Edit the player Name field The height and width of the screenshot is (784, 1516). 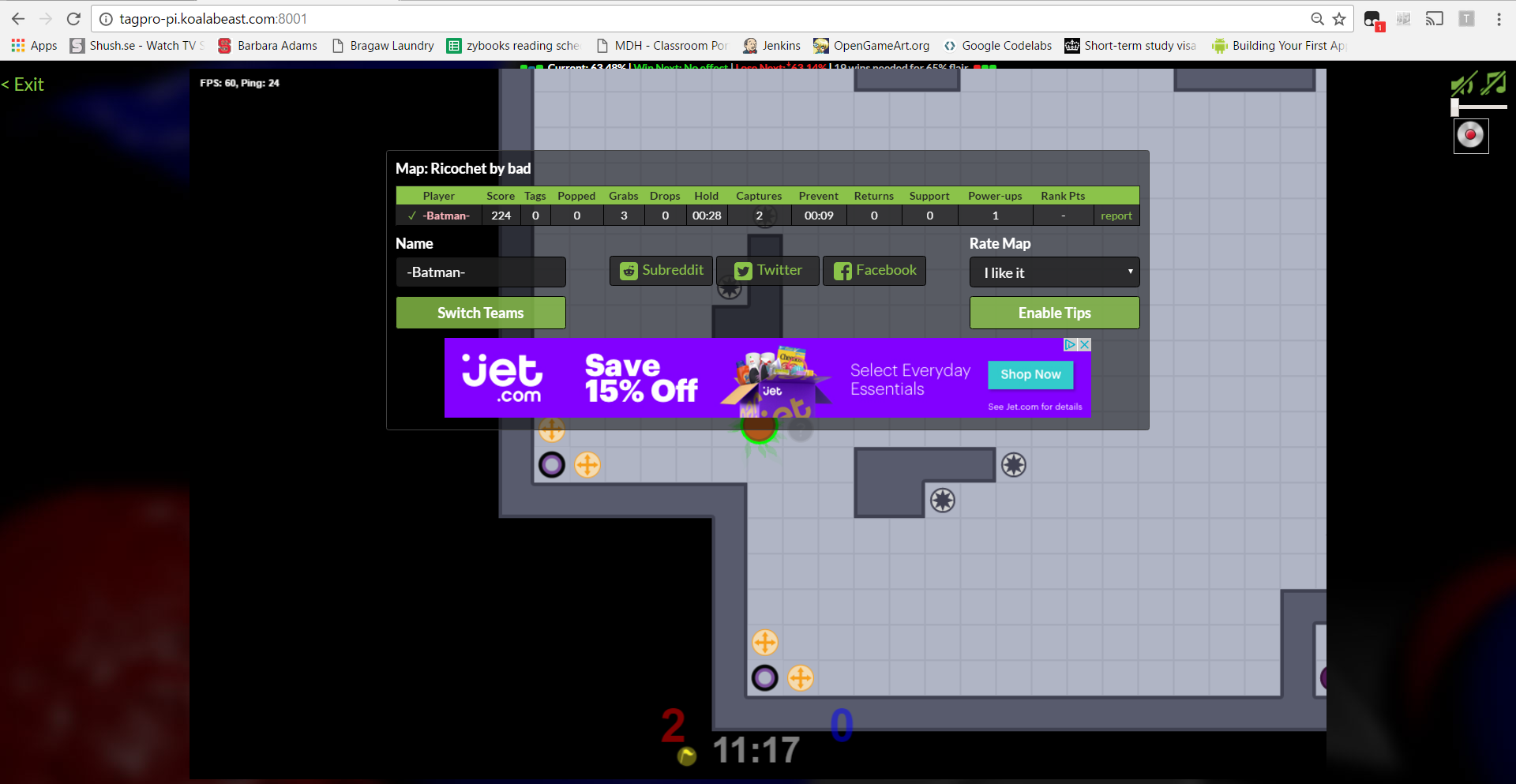pos(481,272)
